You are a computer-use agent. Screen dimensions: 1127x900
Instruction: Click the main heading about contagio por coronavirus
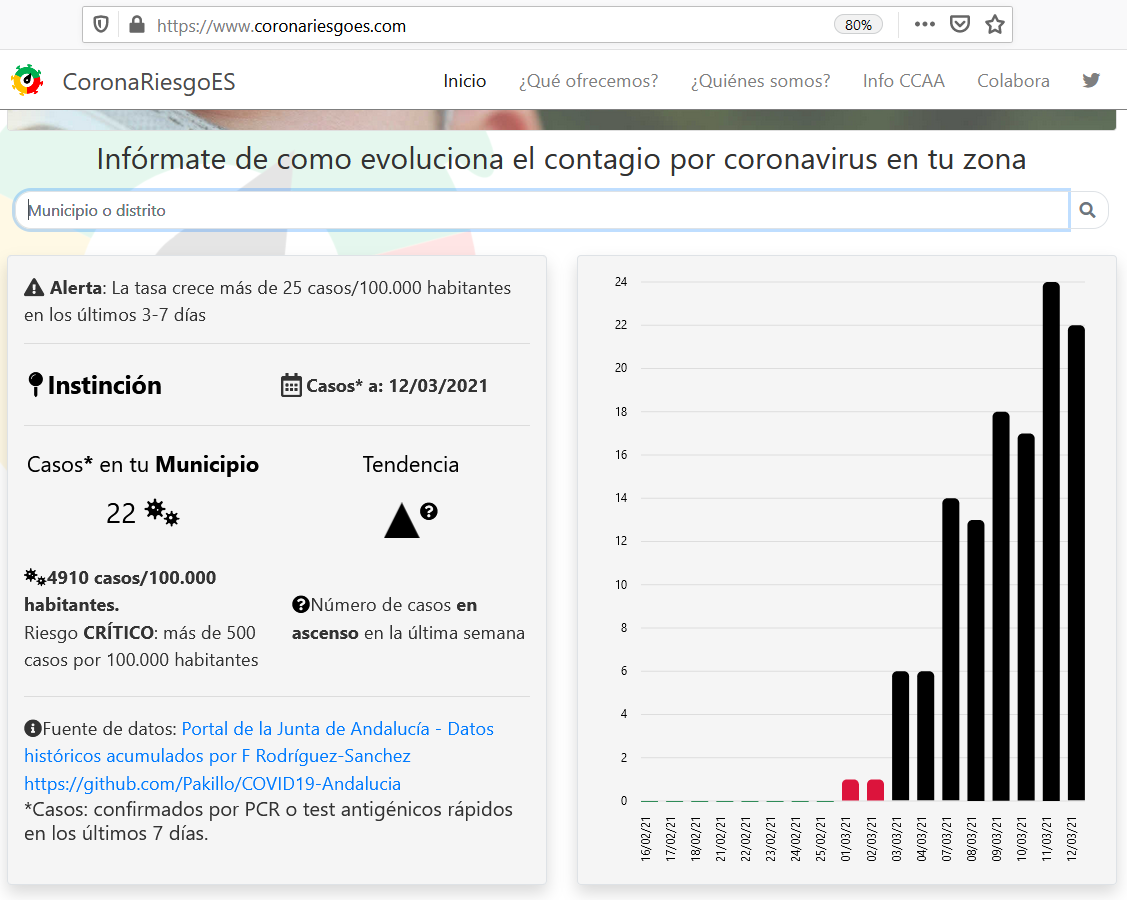[561, 159]
